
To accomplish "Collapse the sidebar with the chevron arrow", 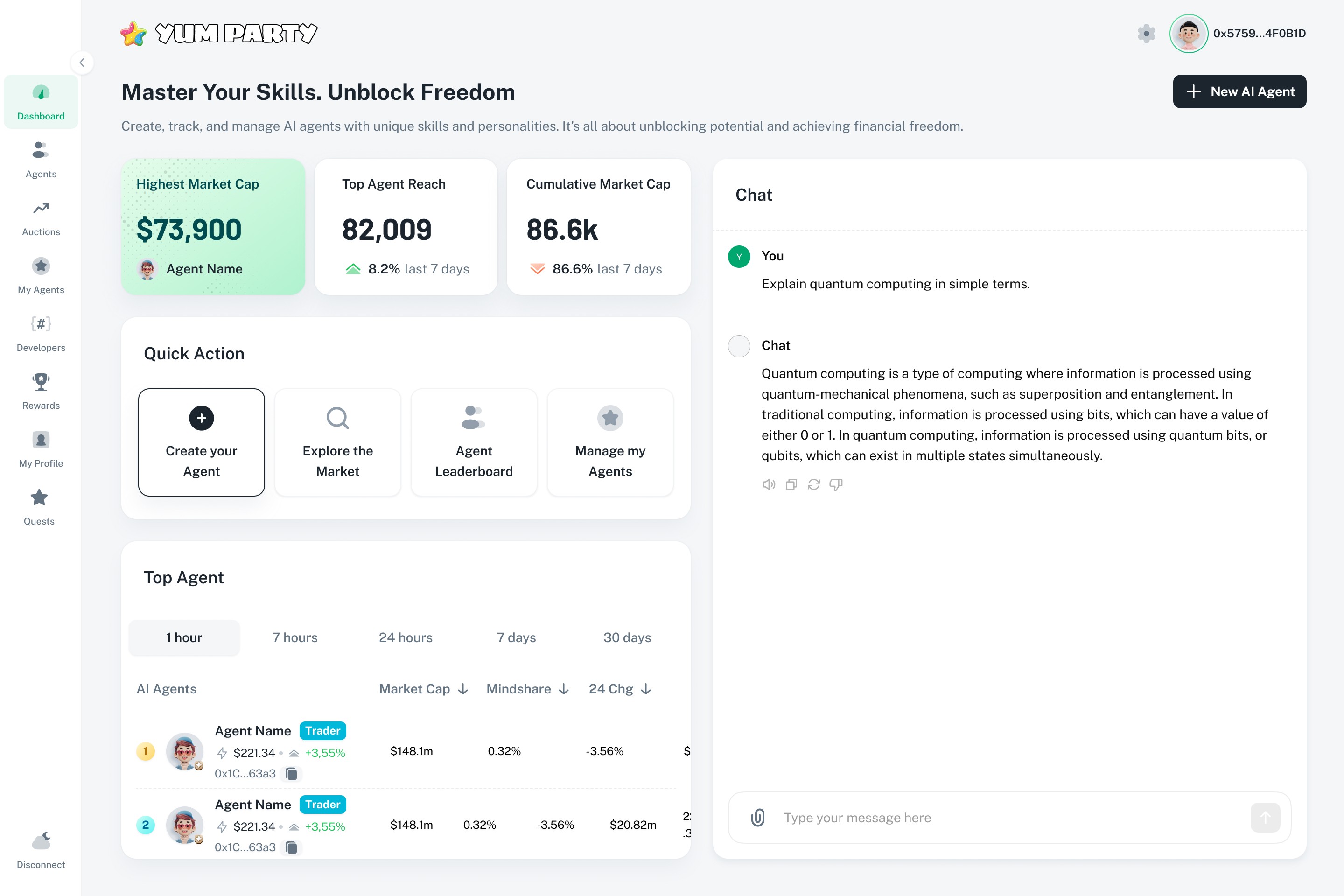I will click(x=82, y=63).
